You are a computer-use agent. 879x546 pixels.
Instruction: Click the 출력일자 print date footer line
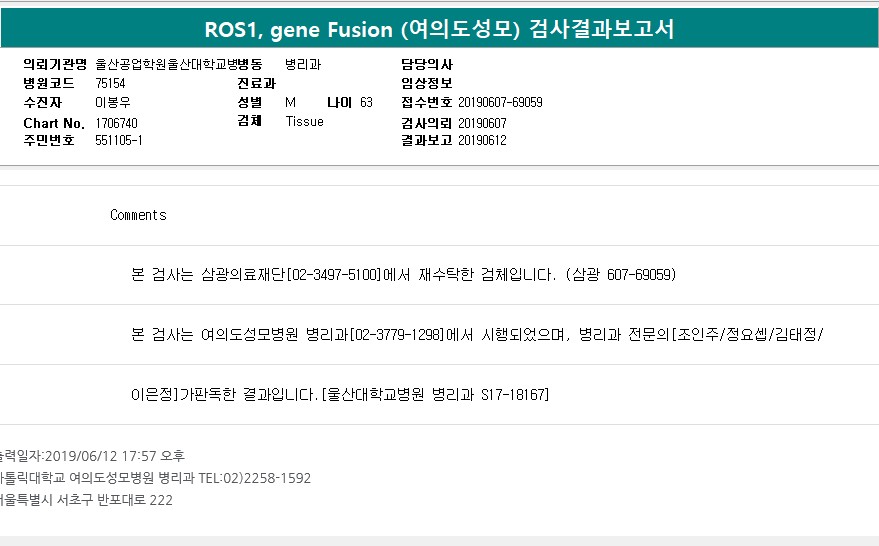pyautogui.click(x=93, y=456)
